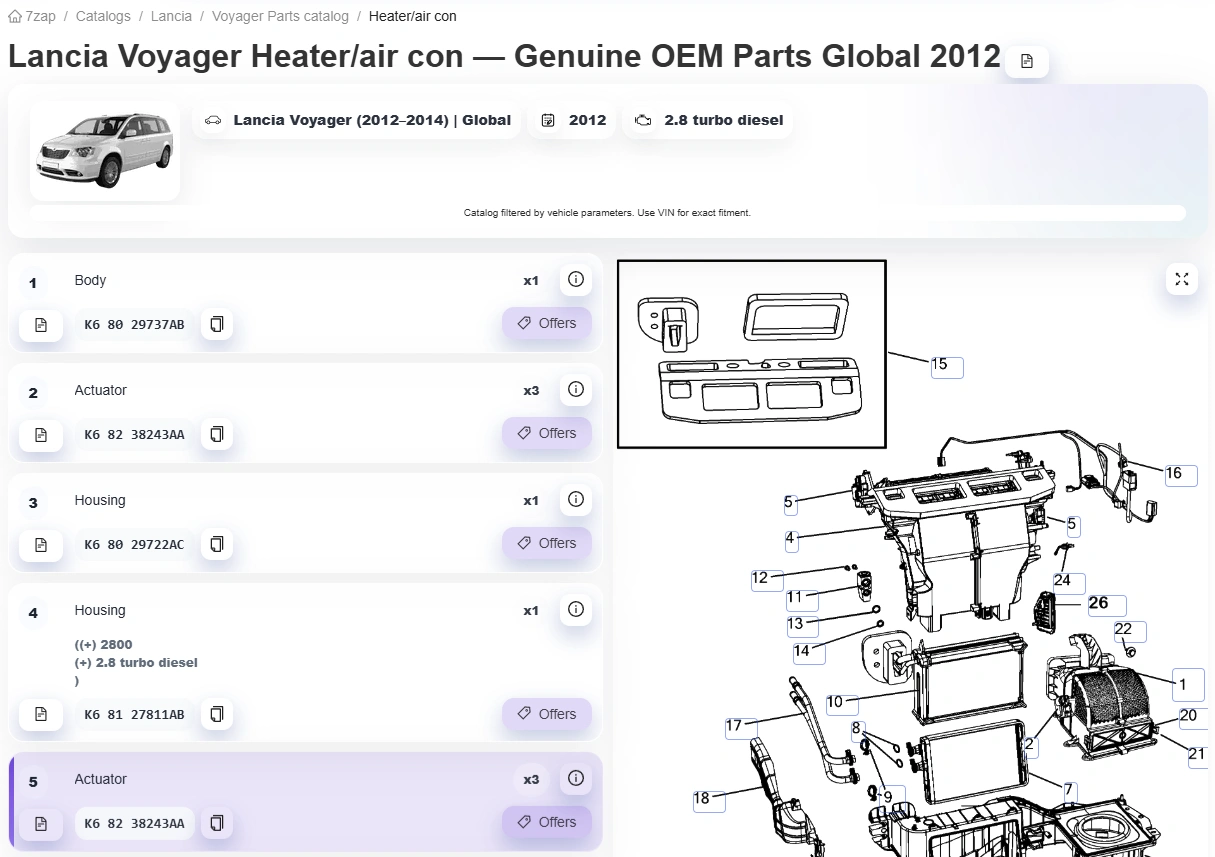
Task: Select diagram callout 2
Action: pyautogui.click(x=1030, y=746)
